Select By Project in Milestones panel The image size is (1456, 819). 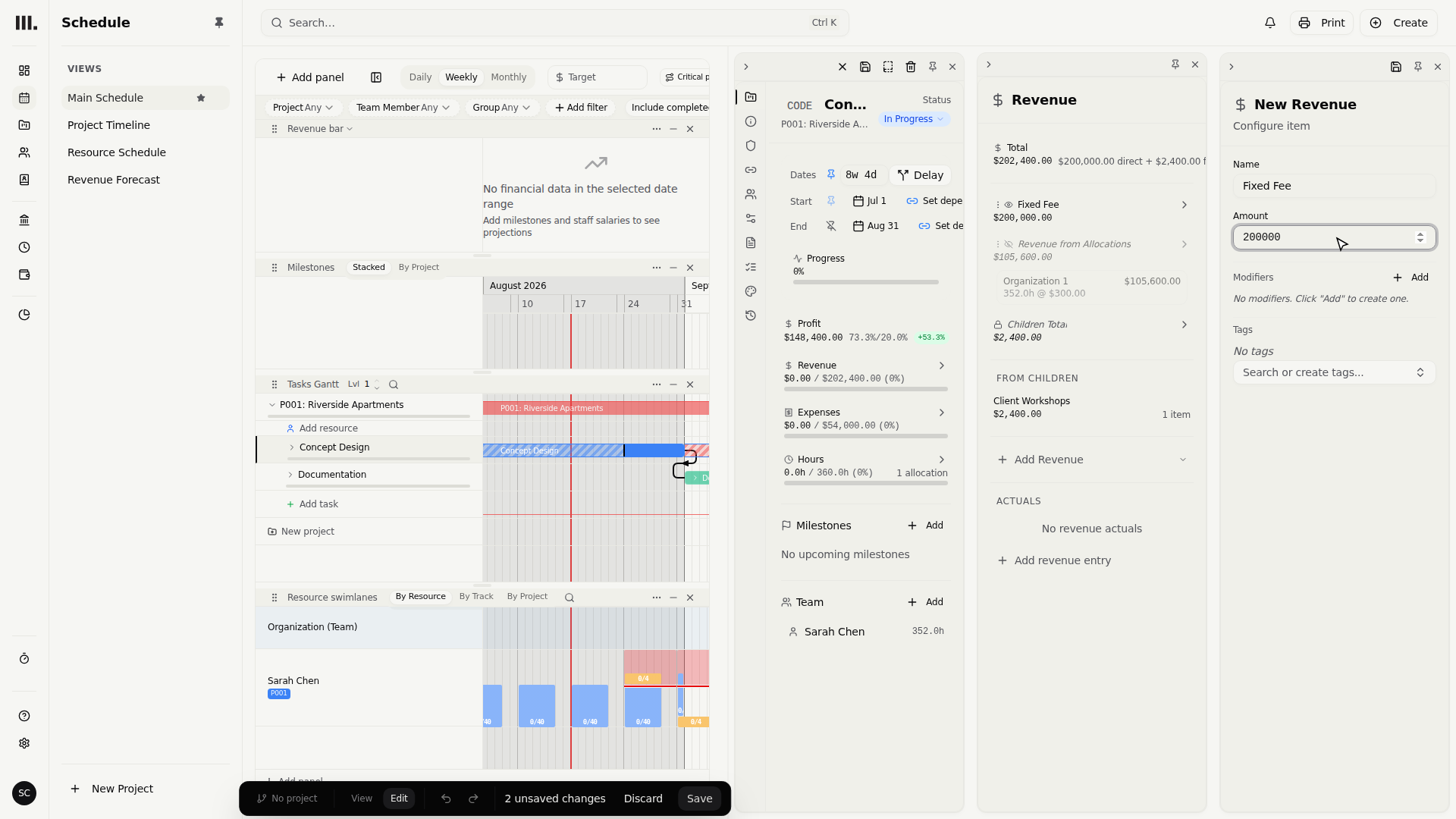pos(419,268)
